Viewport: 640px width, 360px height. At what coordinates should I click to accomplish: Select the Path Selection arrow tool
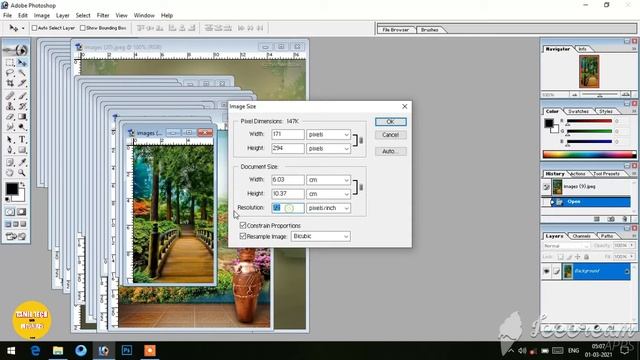coord(10,140)
